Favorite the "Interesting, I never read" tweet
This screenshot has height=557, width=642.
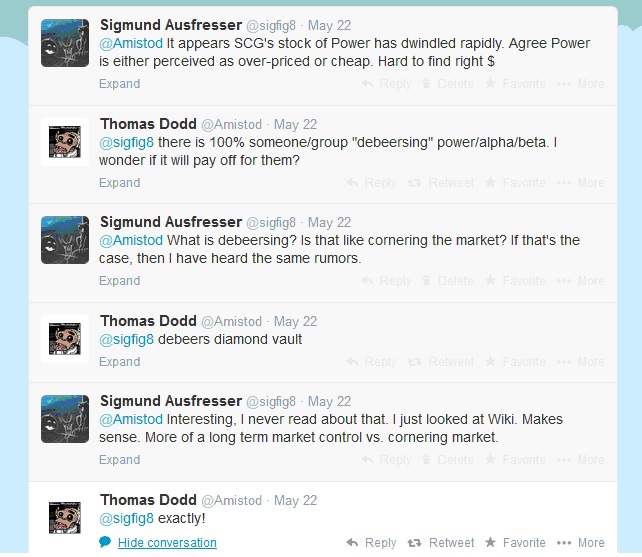(490, 460)
